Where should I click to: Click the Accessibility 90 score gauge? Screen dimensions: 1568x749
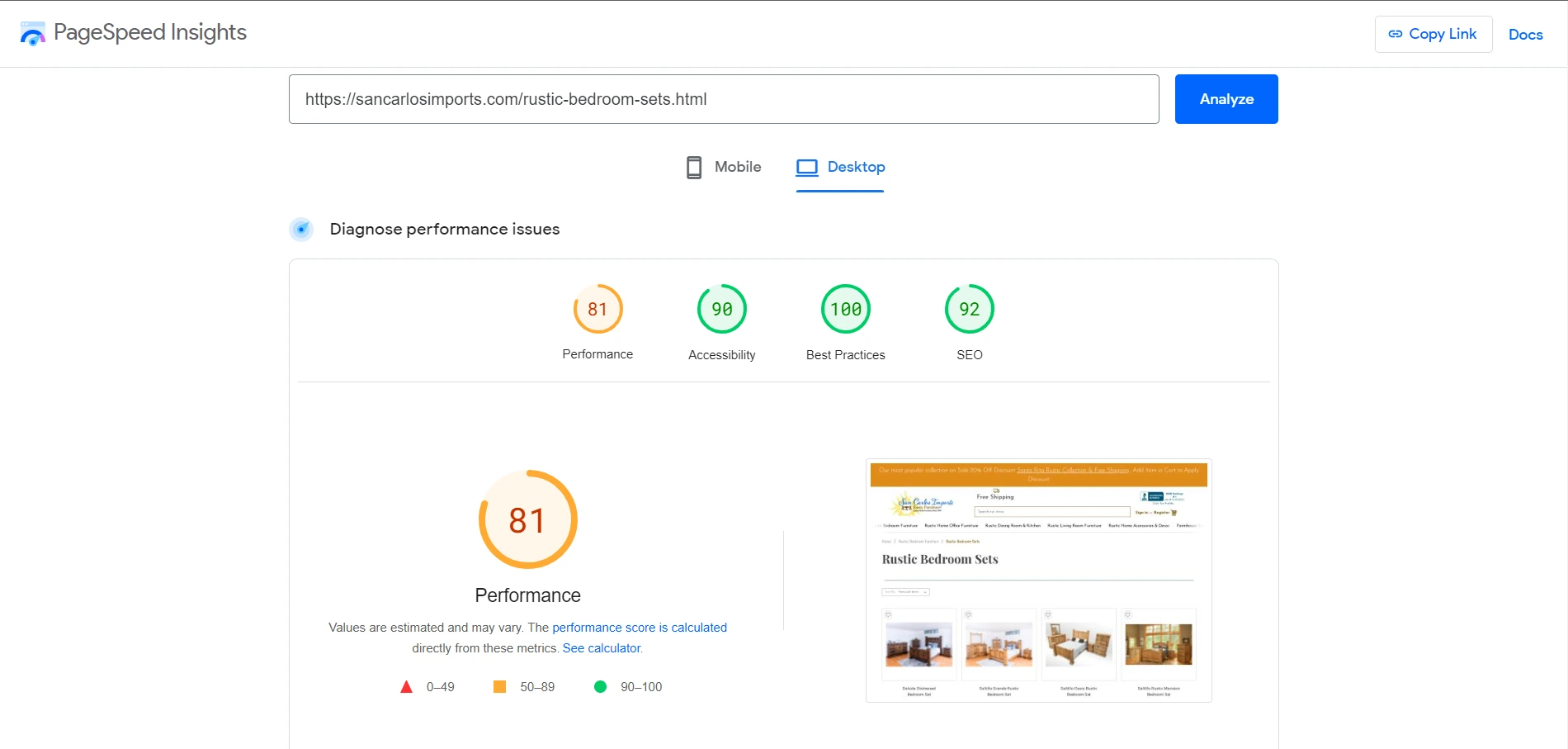point(722,309)
